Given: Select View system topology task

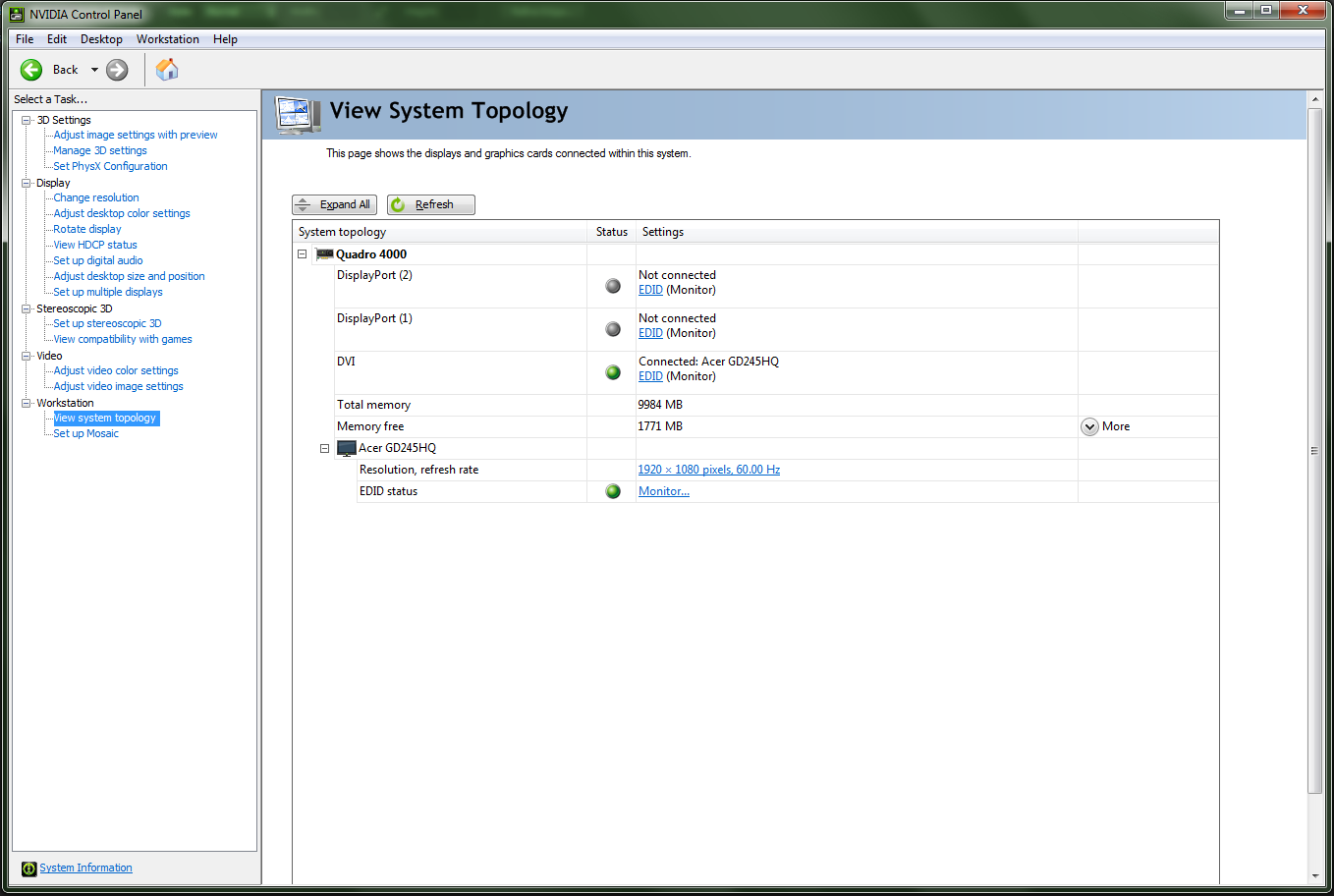Looking at the screenshot, I should click(x=105, y=418).
